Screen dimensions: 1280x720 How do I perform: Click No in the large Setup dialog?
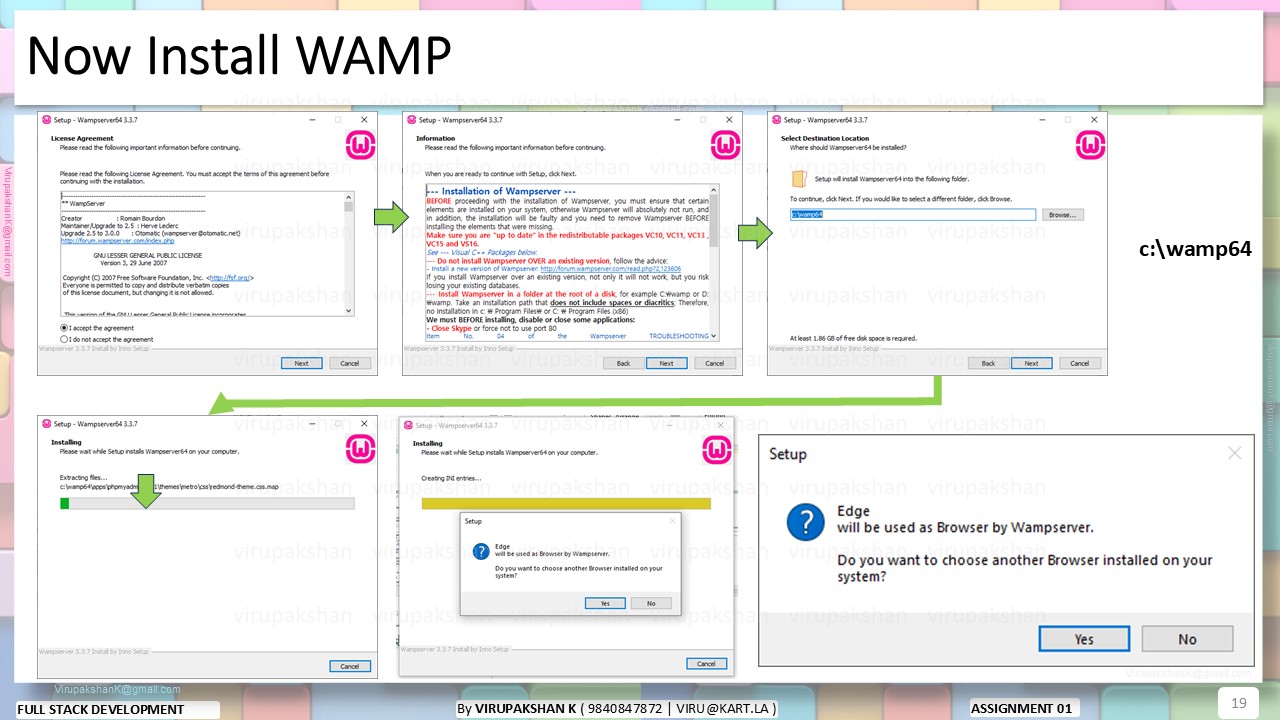pos(1187,639)
